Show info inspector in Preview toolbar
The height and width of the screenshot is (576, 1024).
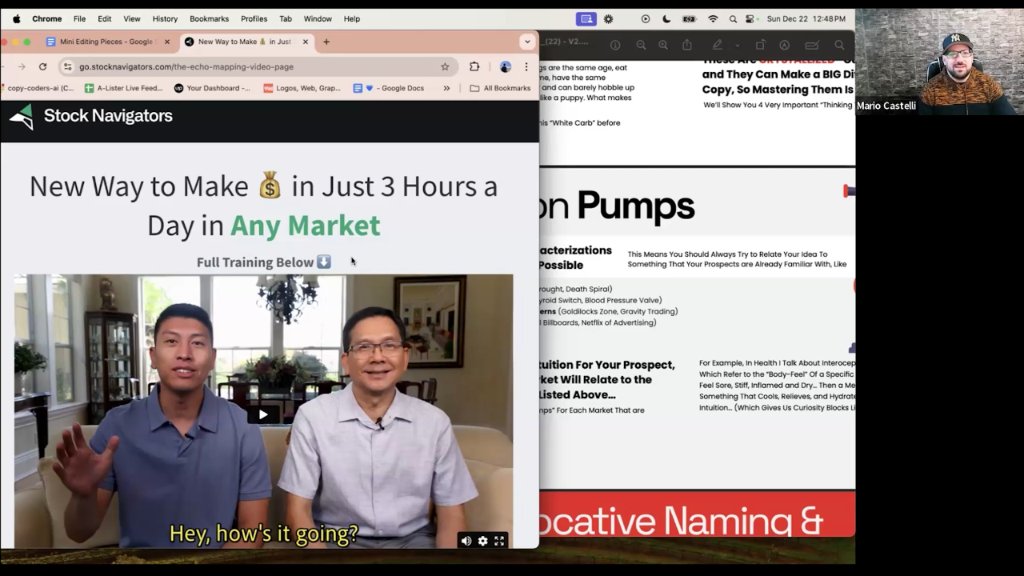615,45
